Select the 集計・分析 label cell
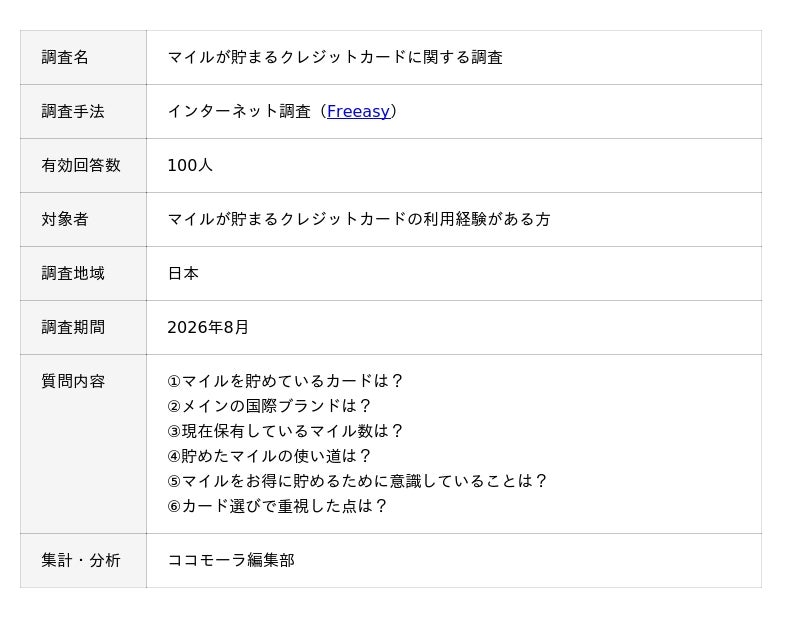800x618 pixels. click(83, 560)
